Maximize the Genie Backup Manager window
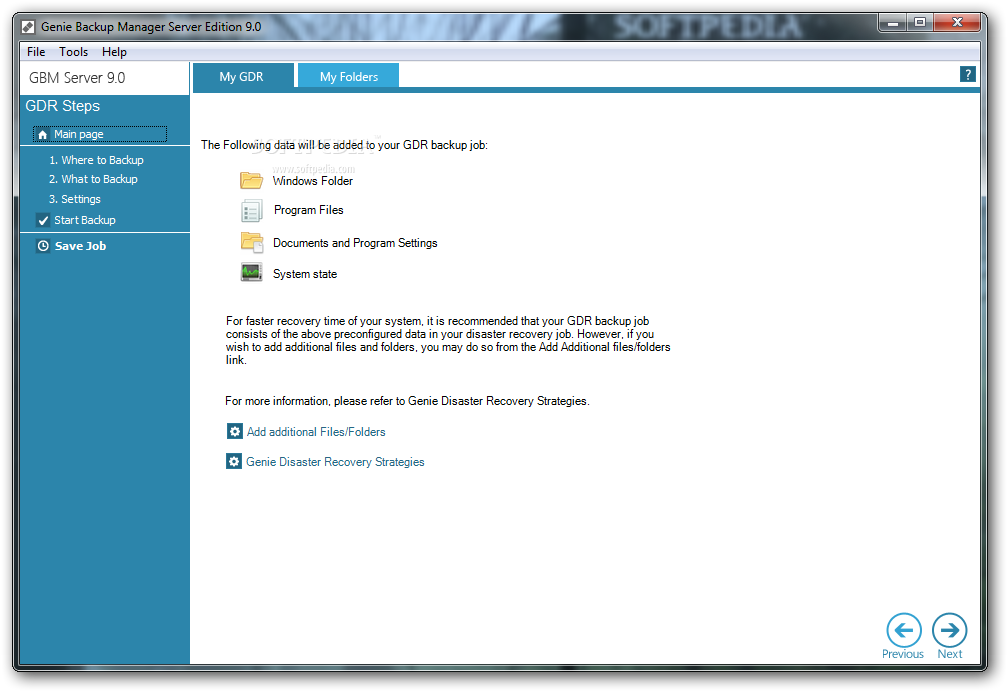 [920, 23]
